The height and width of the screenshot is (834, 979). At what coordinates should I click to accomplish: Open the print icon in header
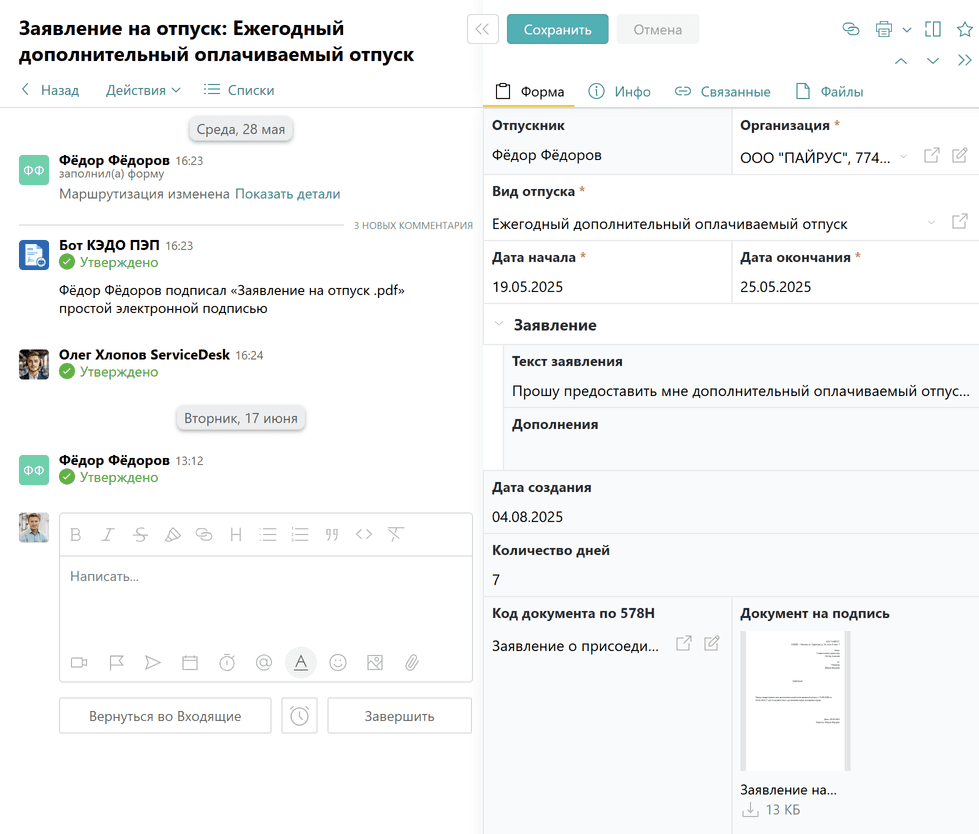point(883,29)
